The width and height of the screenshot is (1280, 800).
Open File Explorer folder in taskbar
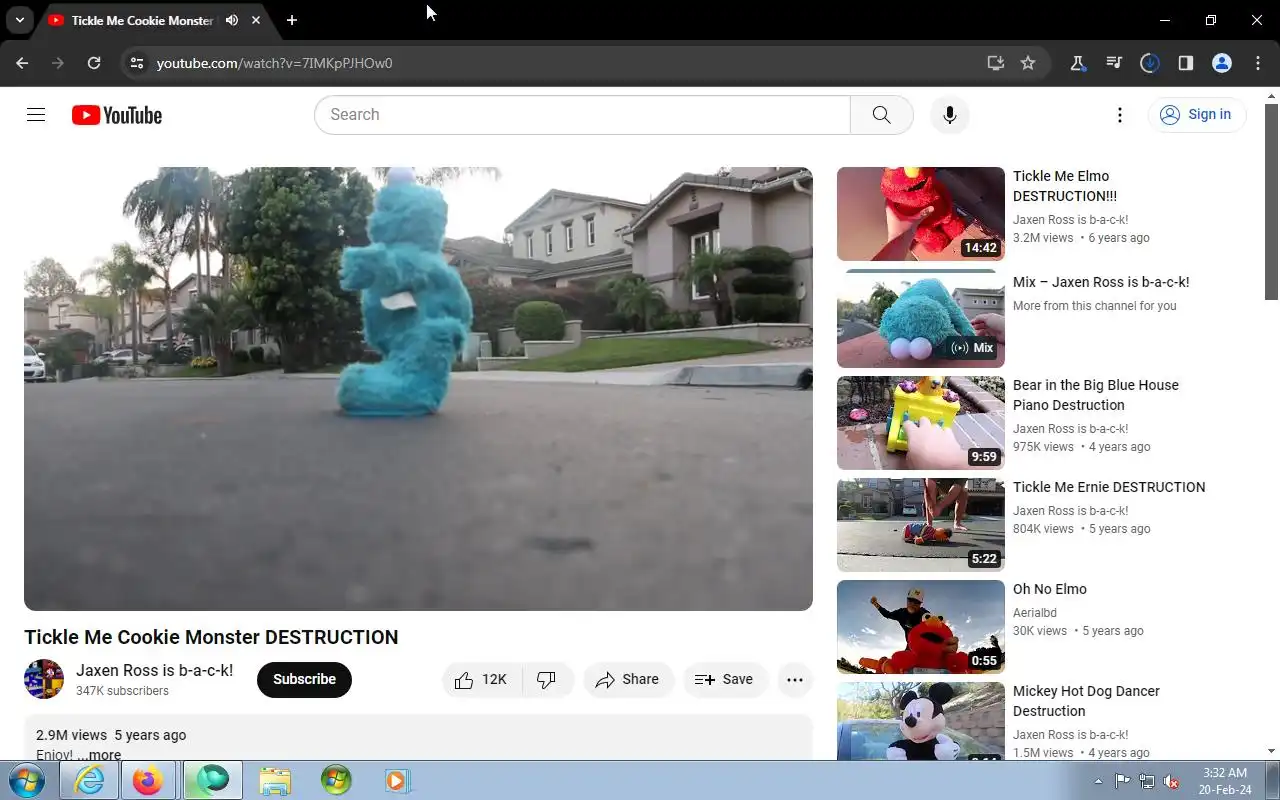click(x=274, y=780)
